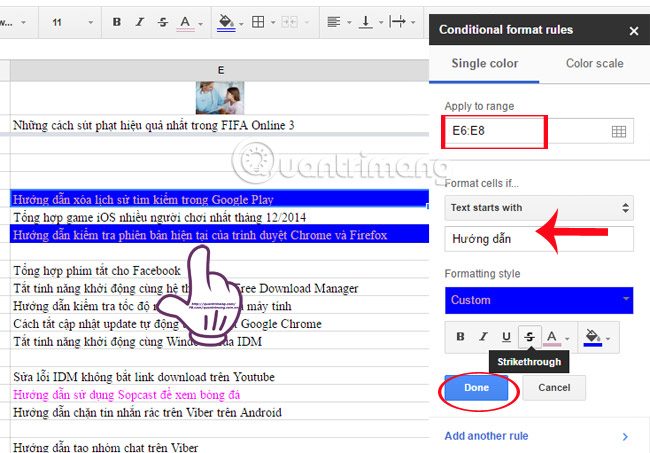This screenshot has height=453, width=650.
Task: Open fill color dropdown arrow in main toolbar
Action: (x=241, y=24)
